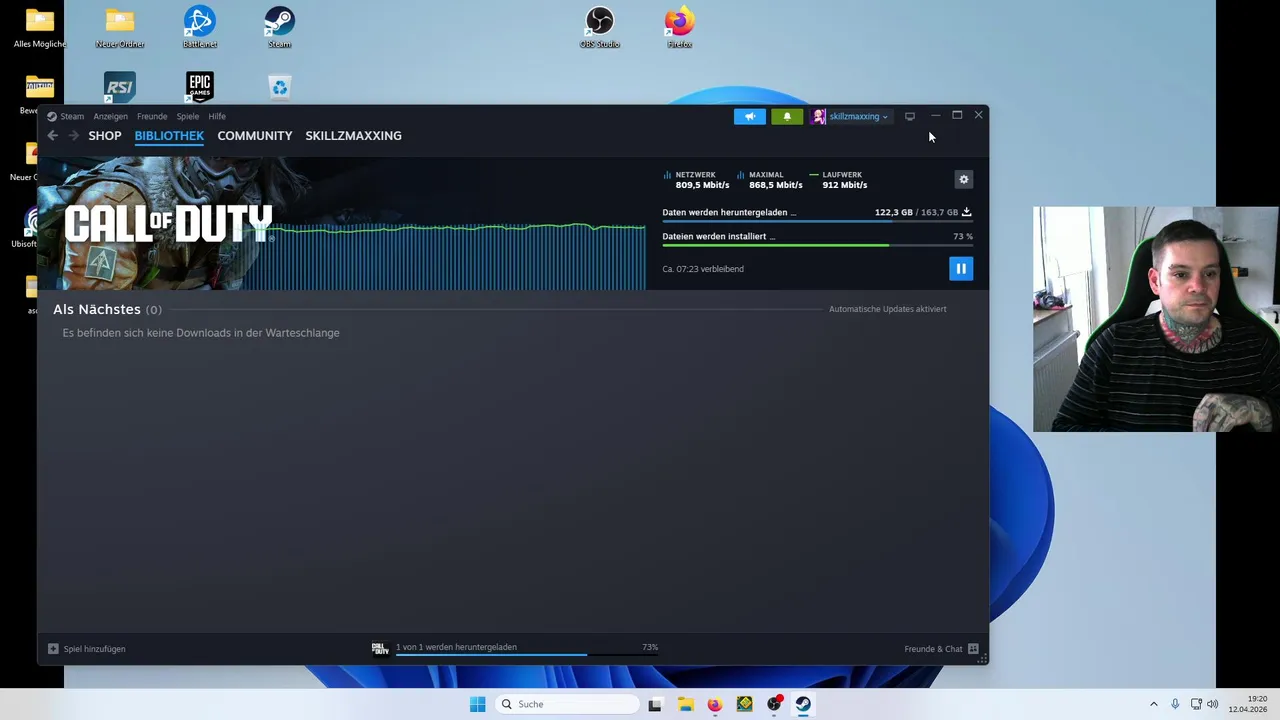This screenshot has width=1280, height=720.
Task: Open 'Alles Mögliche' desktop folder
Action: click(x=40, y=27)
